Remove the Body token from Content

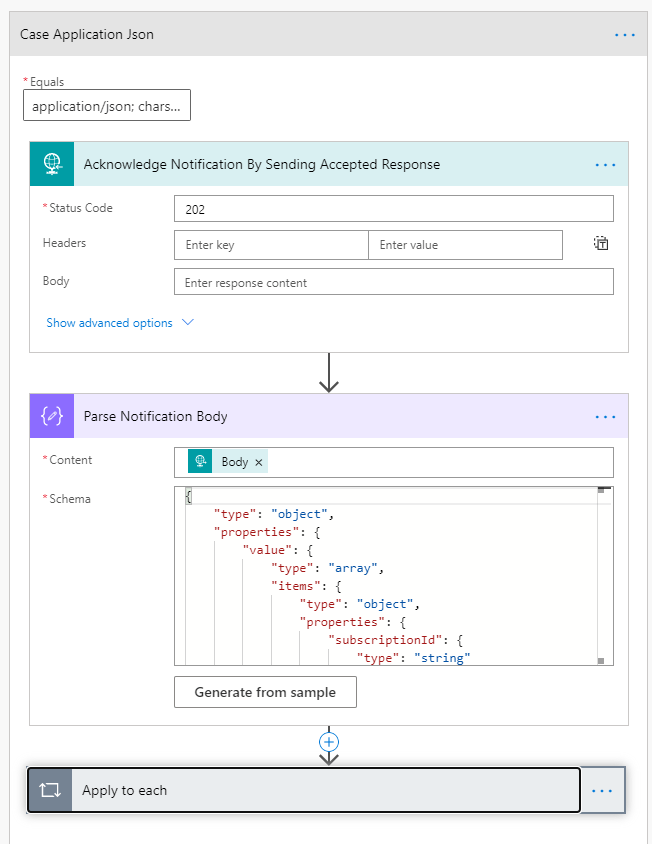[x=259, y=462]
